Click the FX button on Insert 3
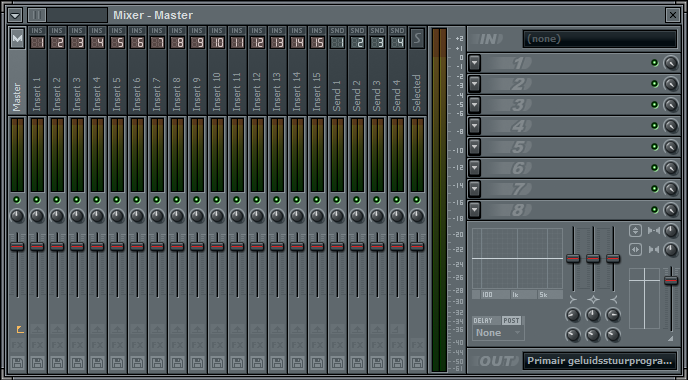 tap(77, 345)
